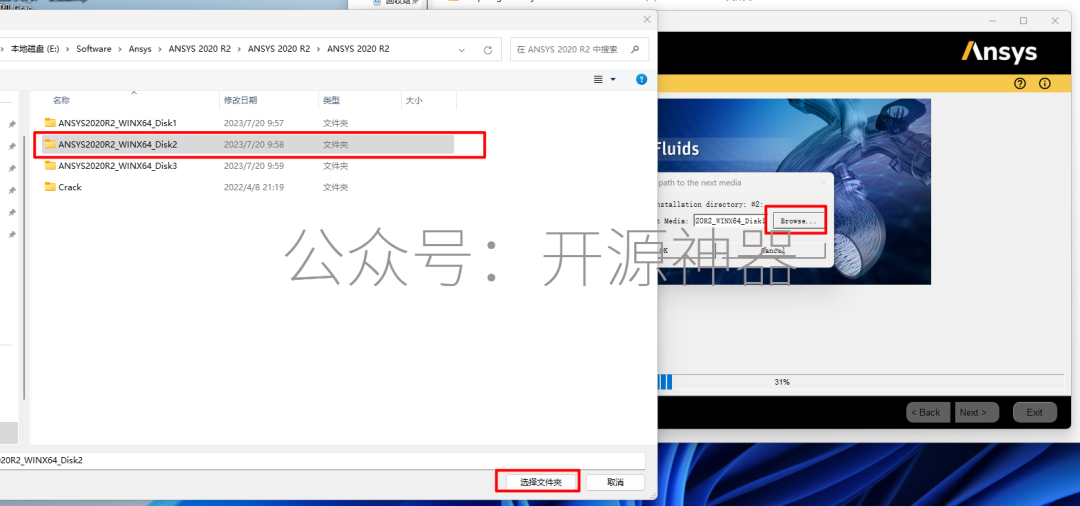Maximize the Ansys installer window
Screen dimensions: 1080x506
coord(1024,21)
